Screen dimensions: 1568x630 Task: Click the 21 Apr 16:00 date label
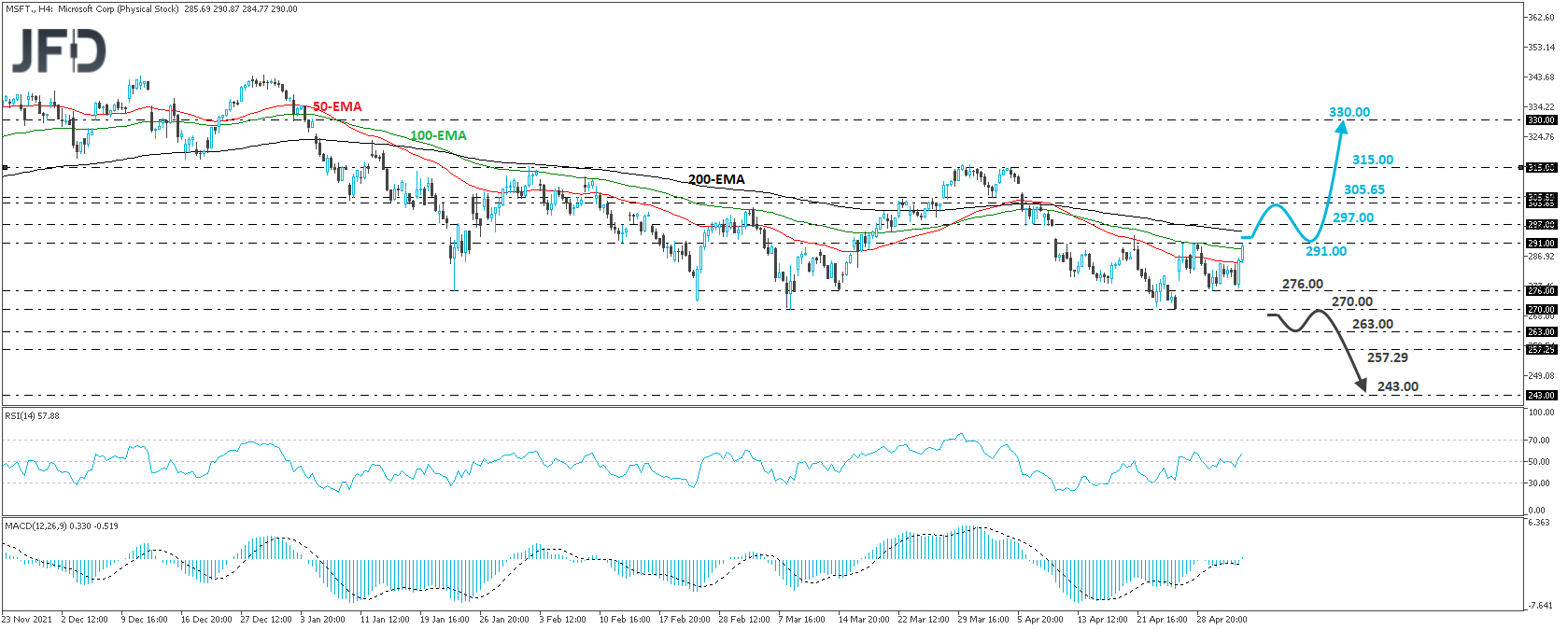tap(1162, 620)
